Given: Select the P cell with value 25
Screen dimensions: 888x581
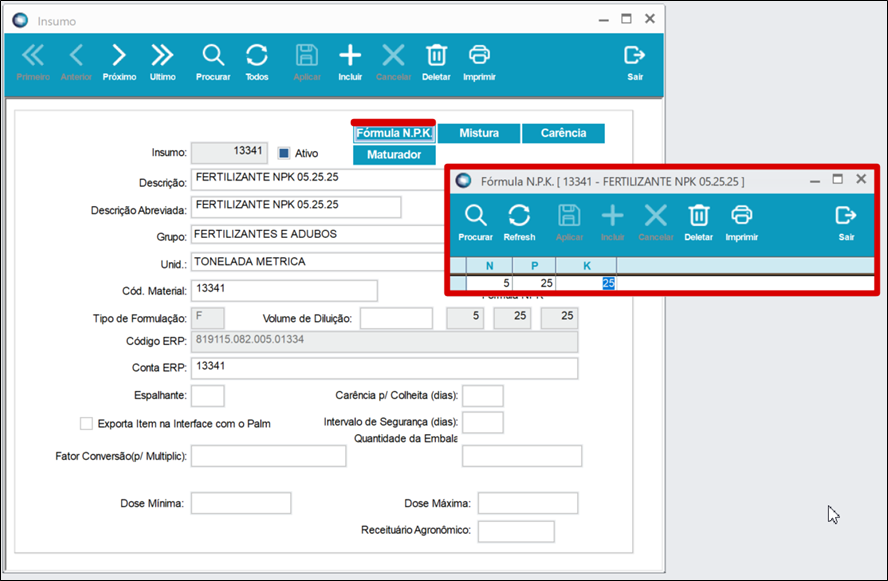Looking at the screenshot, I should click(534, 283).
